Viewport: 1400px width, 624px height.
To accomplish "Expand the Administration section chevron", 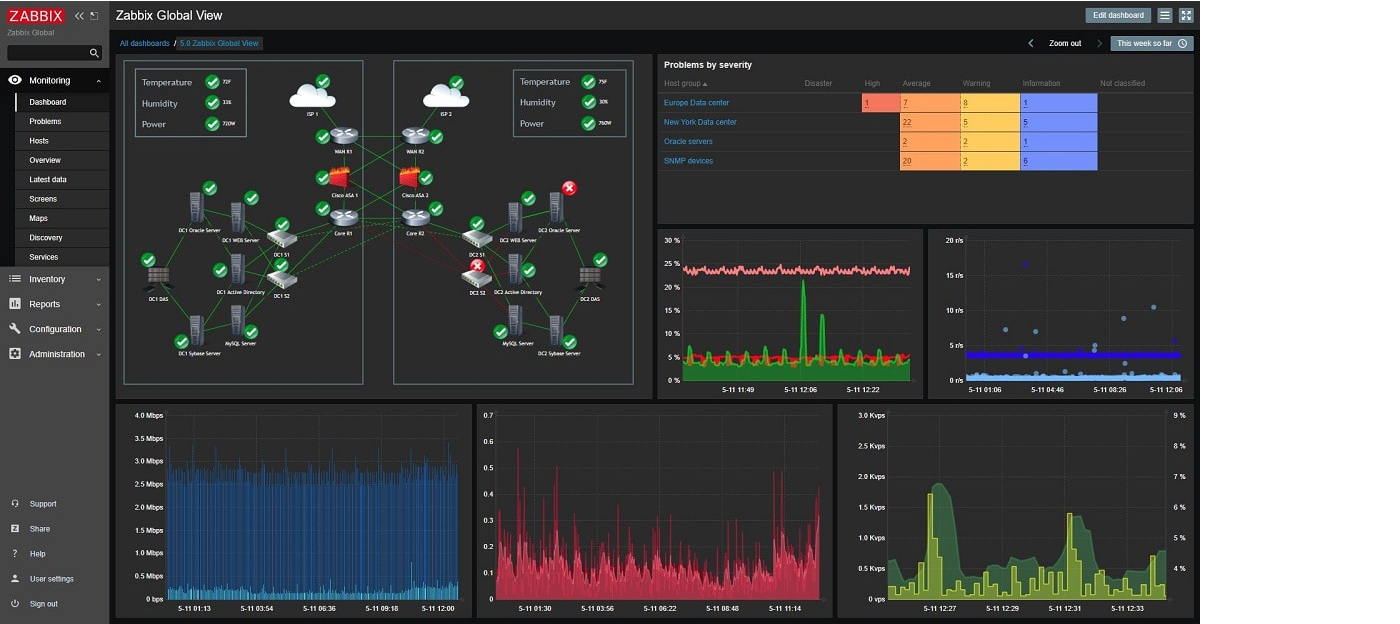I will 98,355.
